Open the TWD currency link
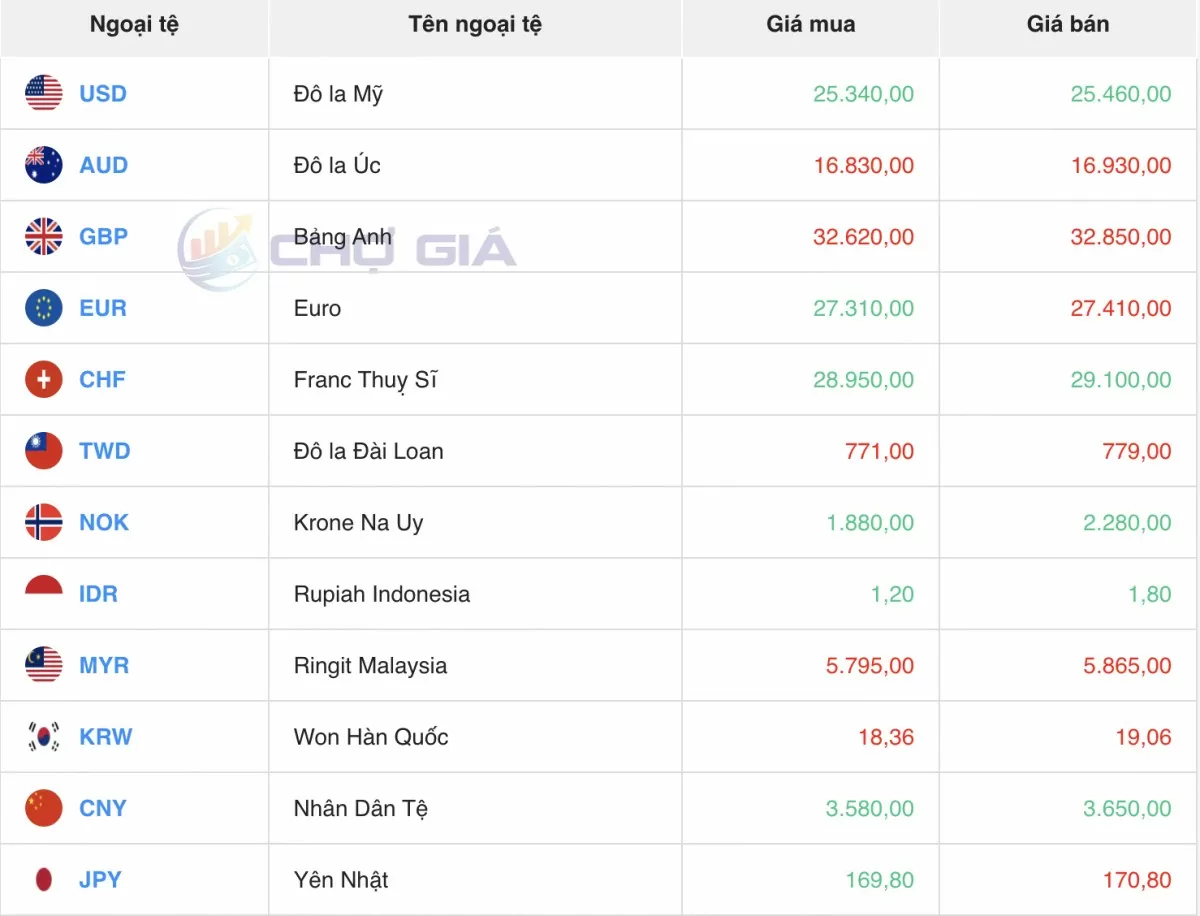This screenshot has height=916, width=1200. click(105, 451)
